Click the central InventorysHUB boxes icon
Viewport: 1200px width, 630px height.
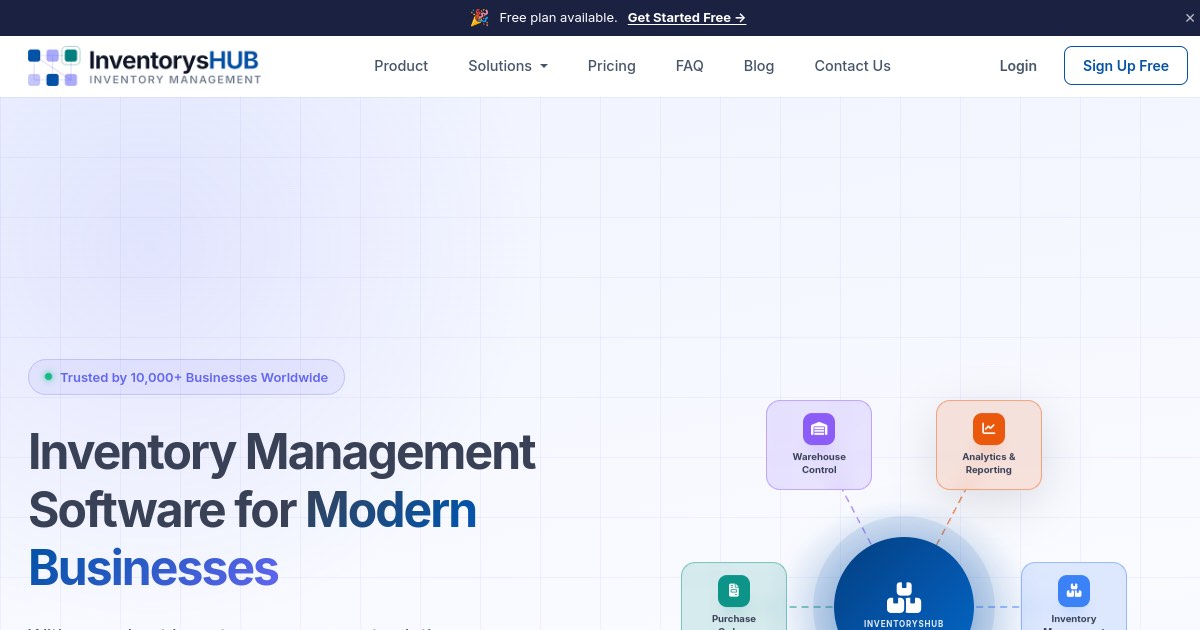point(904,598)
